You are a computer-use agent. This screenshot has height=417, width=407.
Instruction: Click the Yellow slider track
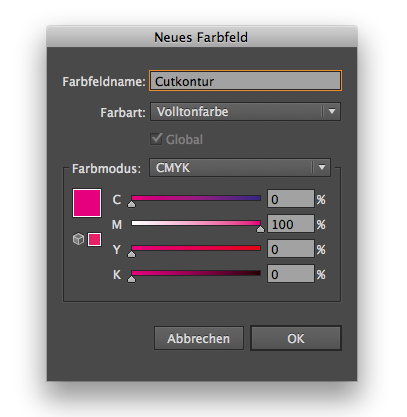(x=196, y=248)
